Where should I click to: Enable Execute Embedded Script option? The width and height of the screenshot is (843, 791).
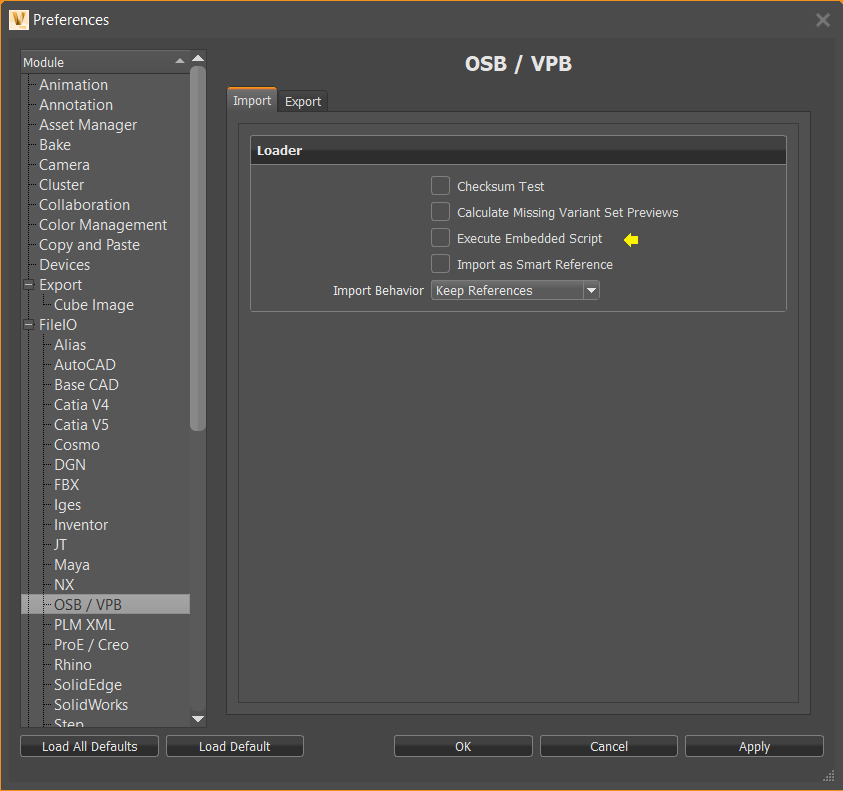[x=440, y=238]
